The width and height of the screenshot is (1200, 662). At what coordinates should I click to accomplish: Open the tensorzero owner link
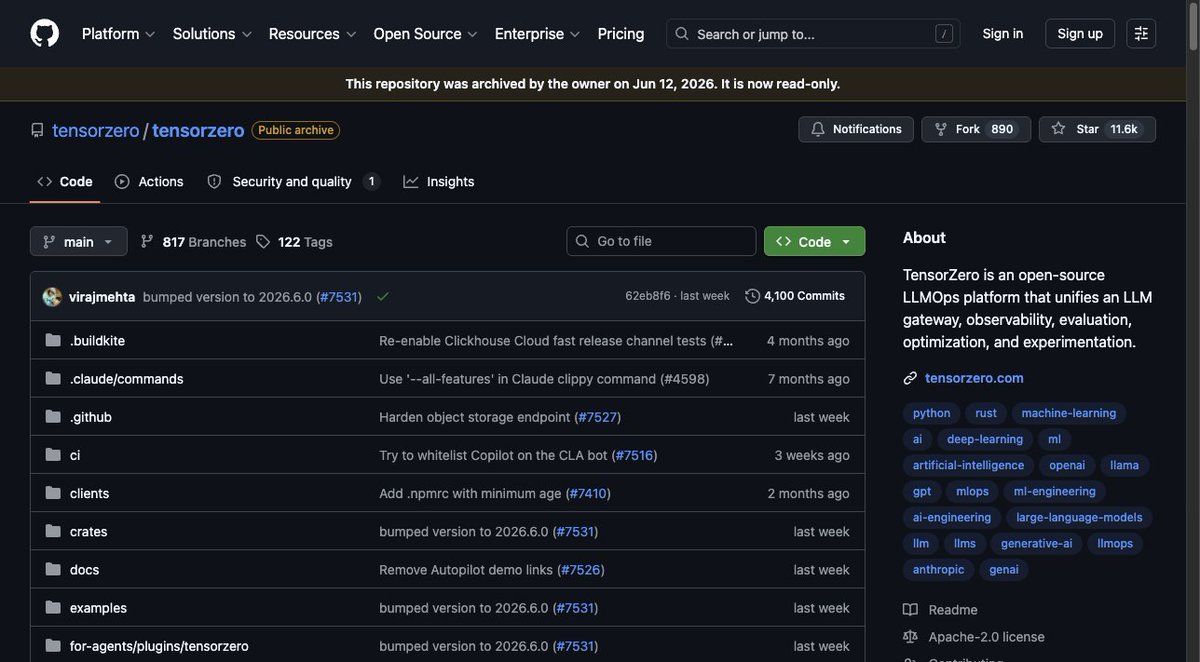pyautogui.click(x=96, y=130)
